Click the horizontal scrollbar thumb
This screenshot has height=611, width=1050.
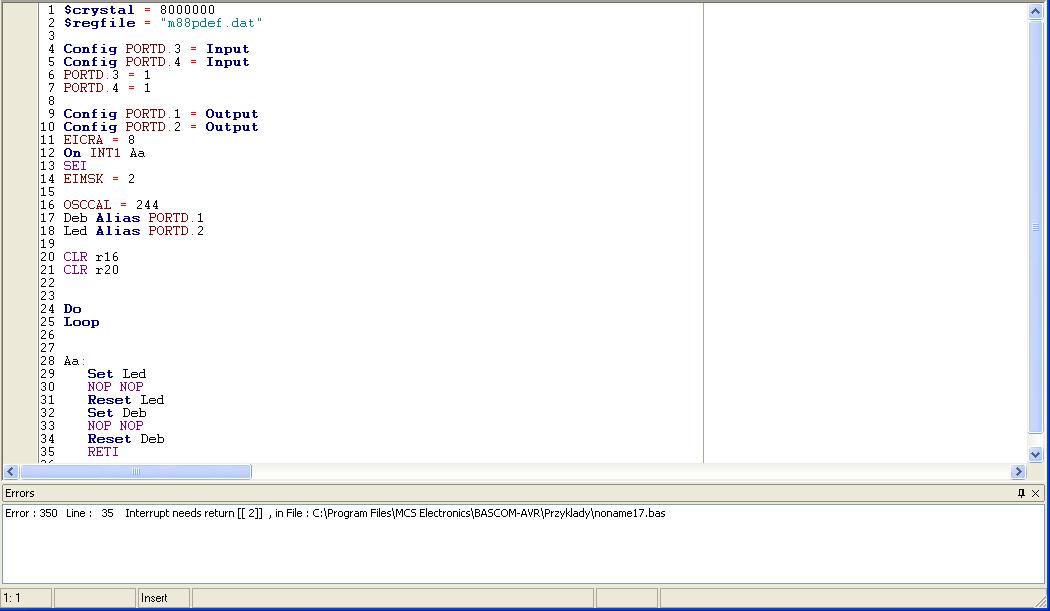(x=136, y=472)
